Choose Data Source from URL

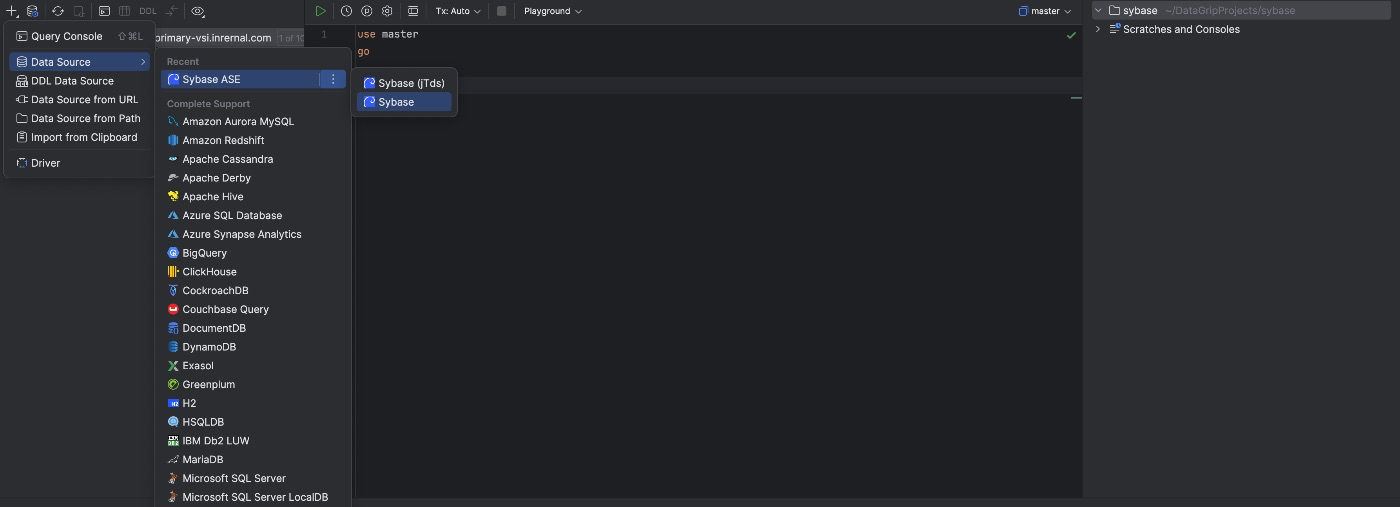point(84,100)
